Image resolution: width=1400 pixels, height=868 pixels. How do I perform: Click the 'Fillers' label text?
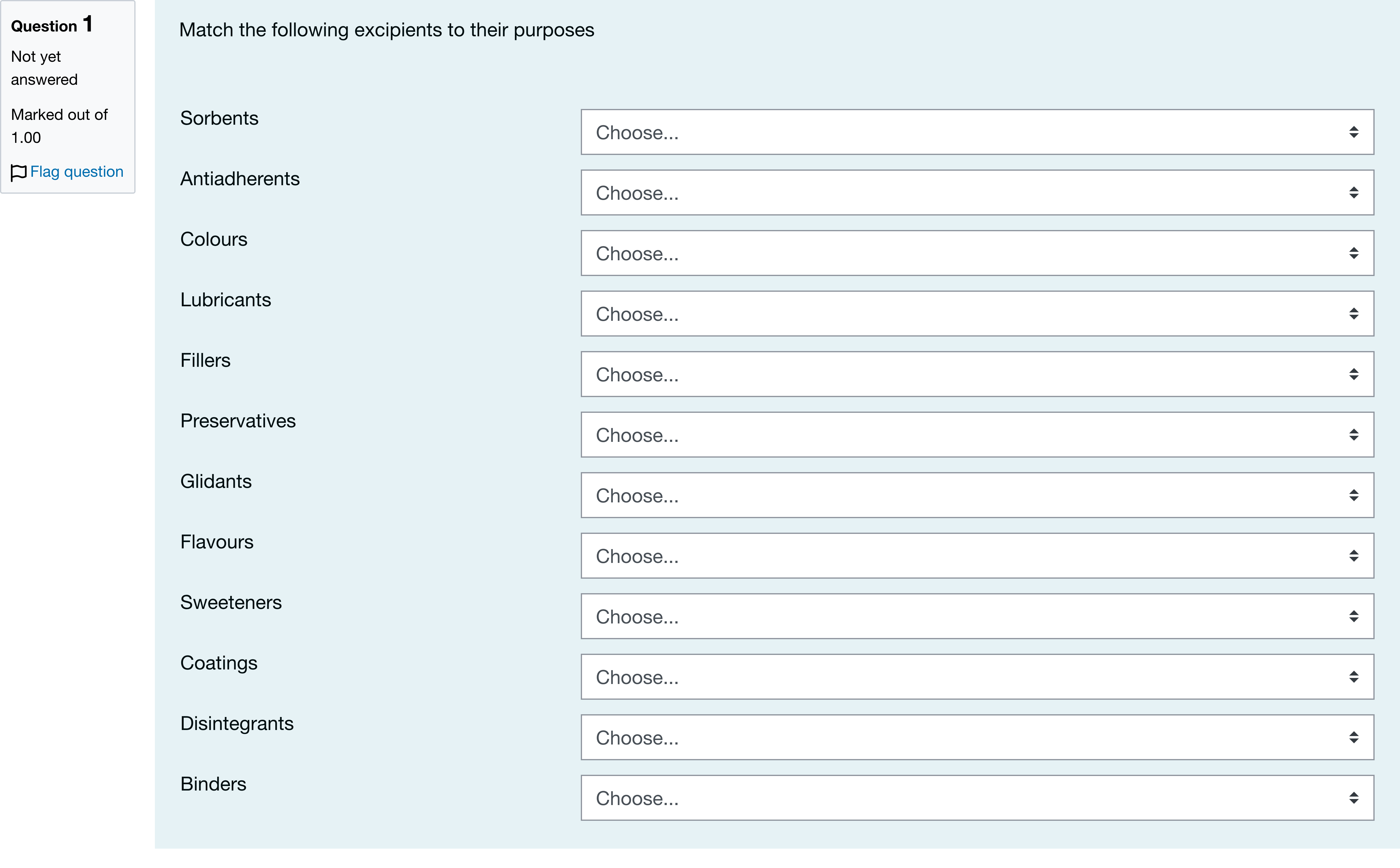(x=205, y=360)
